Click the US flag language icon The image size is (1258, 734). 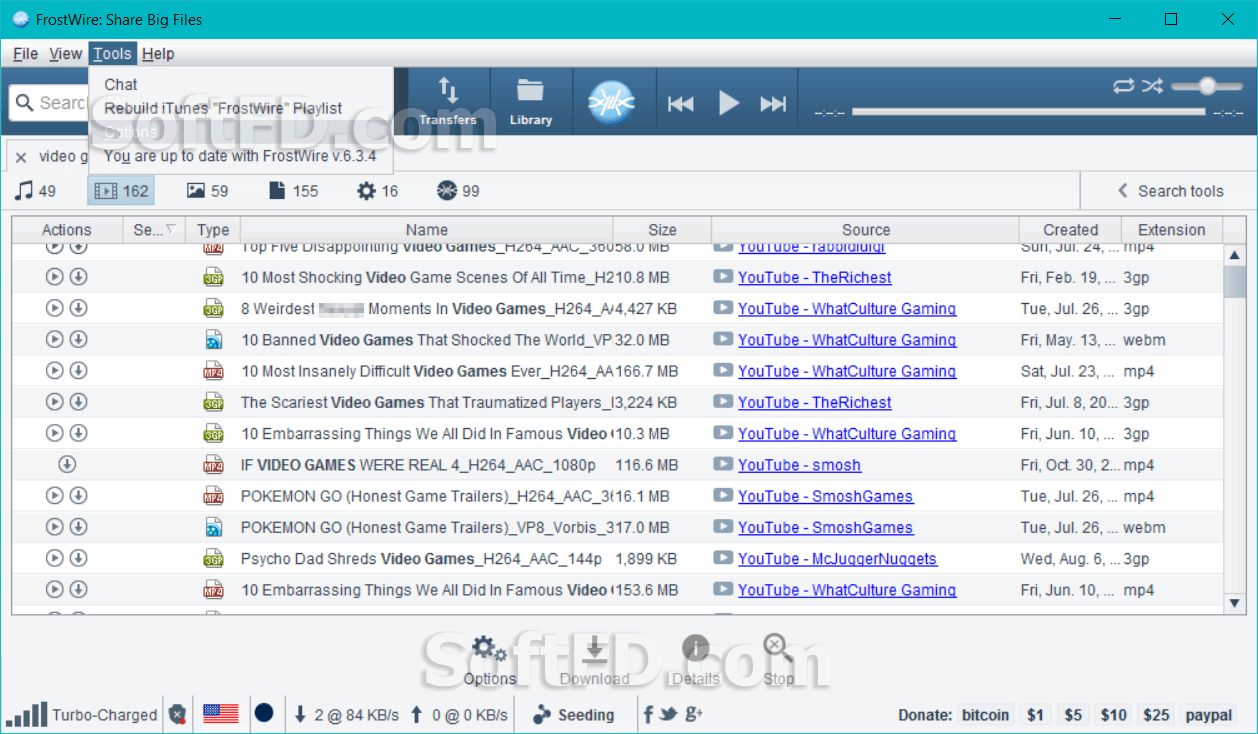(221, 714)
